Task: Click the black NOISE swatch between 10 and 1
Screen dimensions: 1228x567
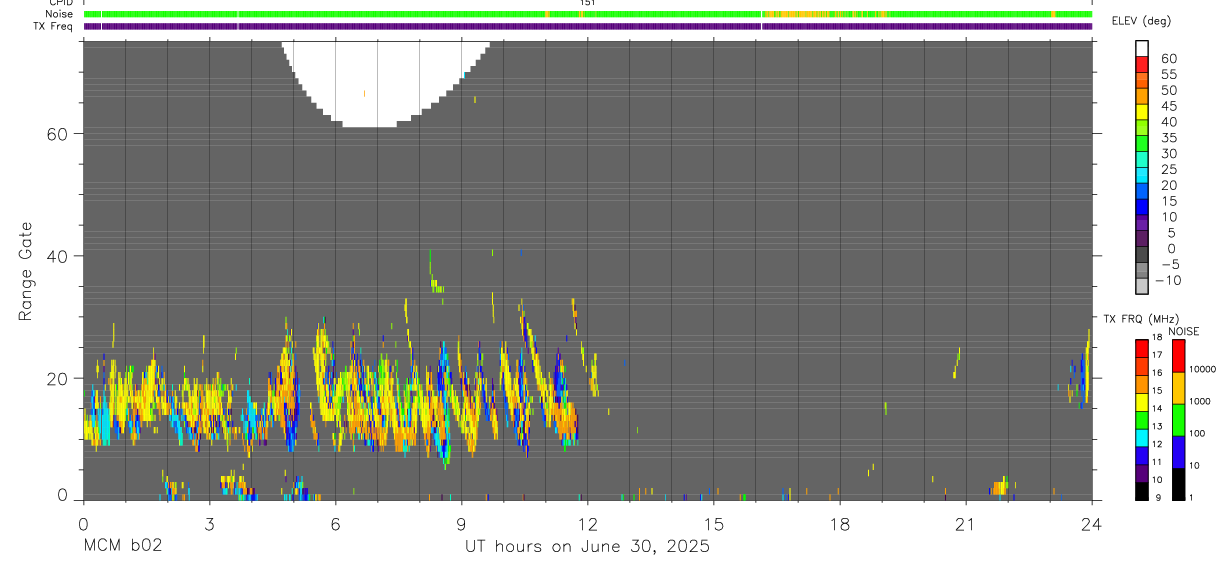Action: pyautogui.click(x=1178, y=484)
